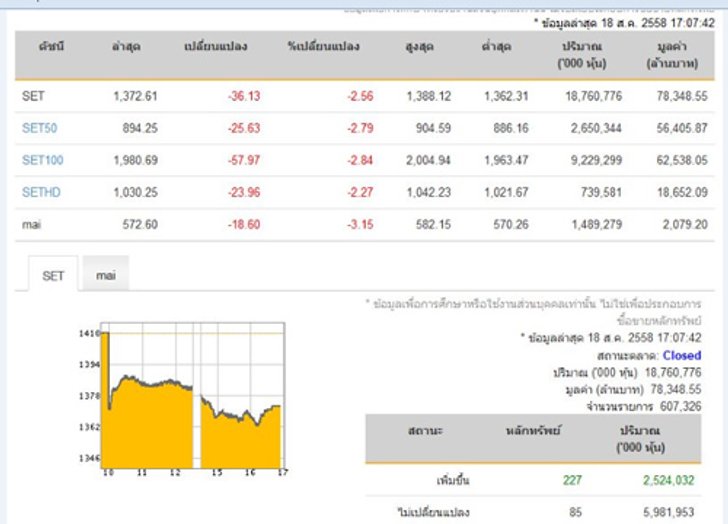Click SET100 value 62,538.05
This screenshot has height=524, width=728.
[682, 160]
